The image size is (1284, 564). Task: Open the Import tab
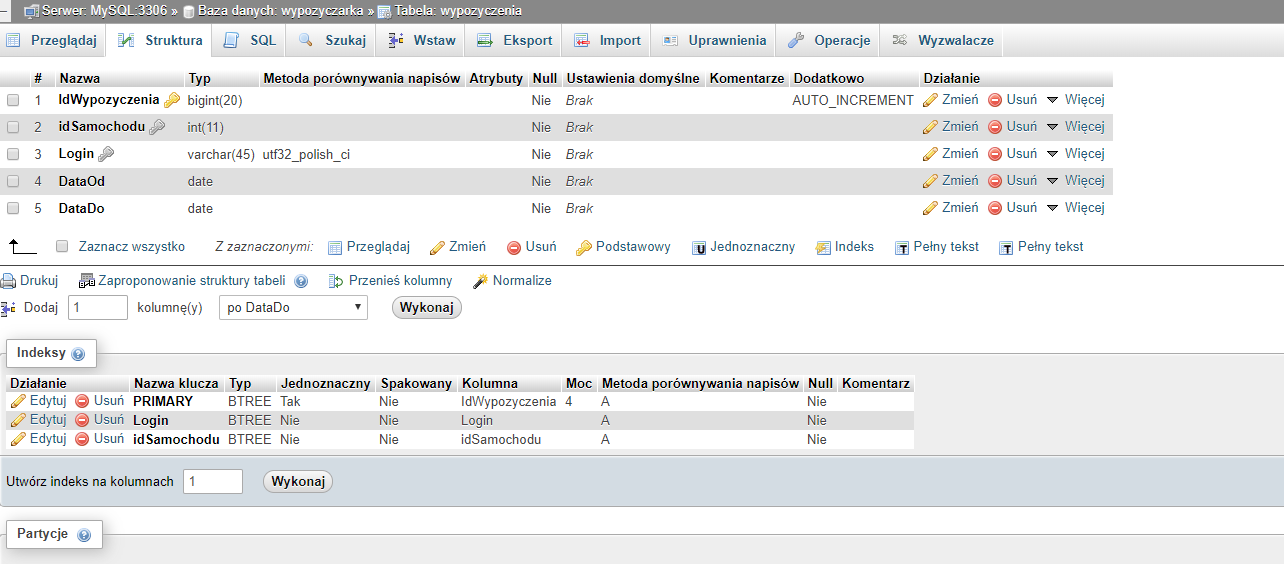click(607, 41)
